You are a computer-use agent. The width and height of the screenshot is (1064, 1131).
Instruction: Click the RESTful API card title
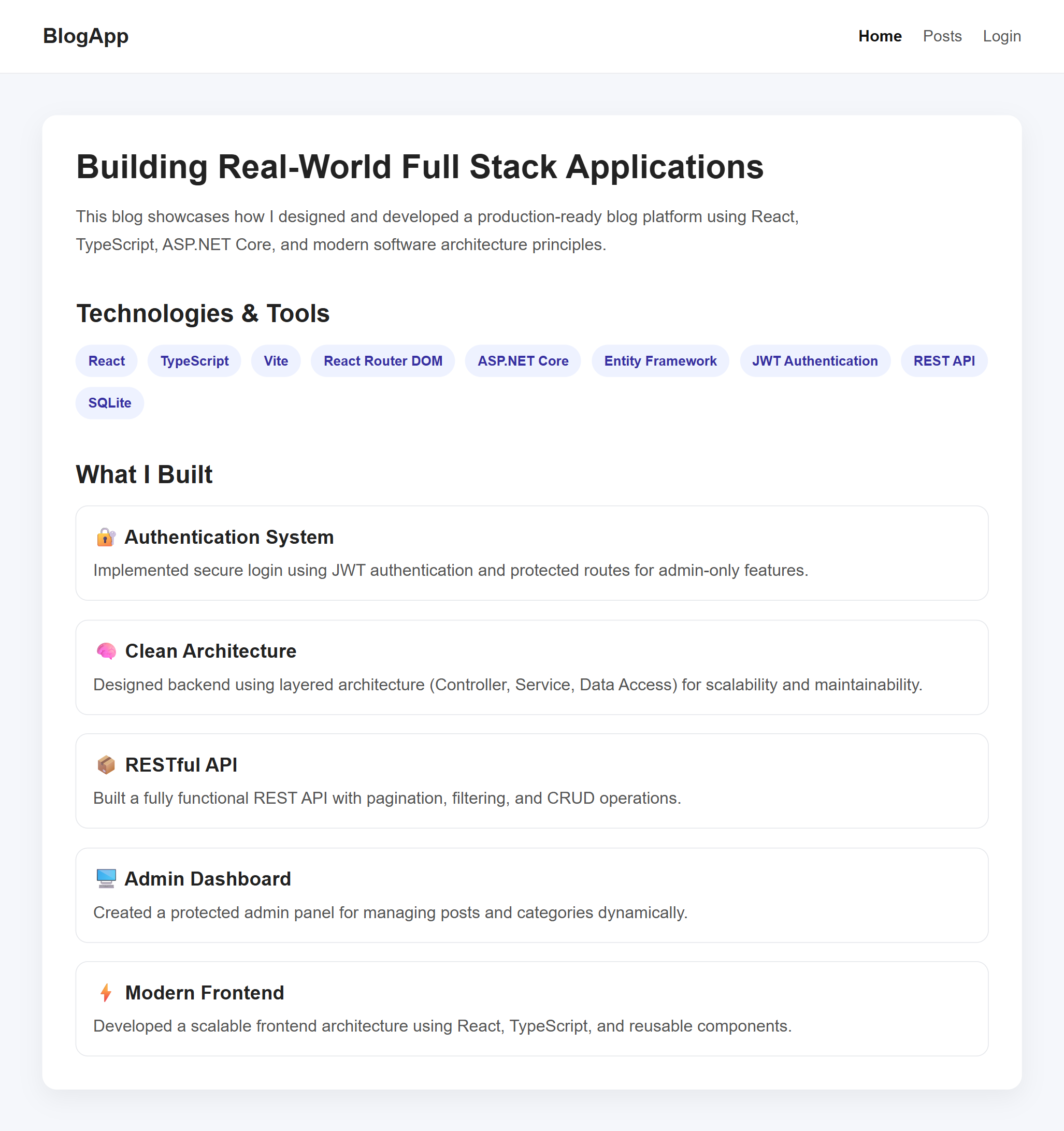tap(181, 765)
